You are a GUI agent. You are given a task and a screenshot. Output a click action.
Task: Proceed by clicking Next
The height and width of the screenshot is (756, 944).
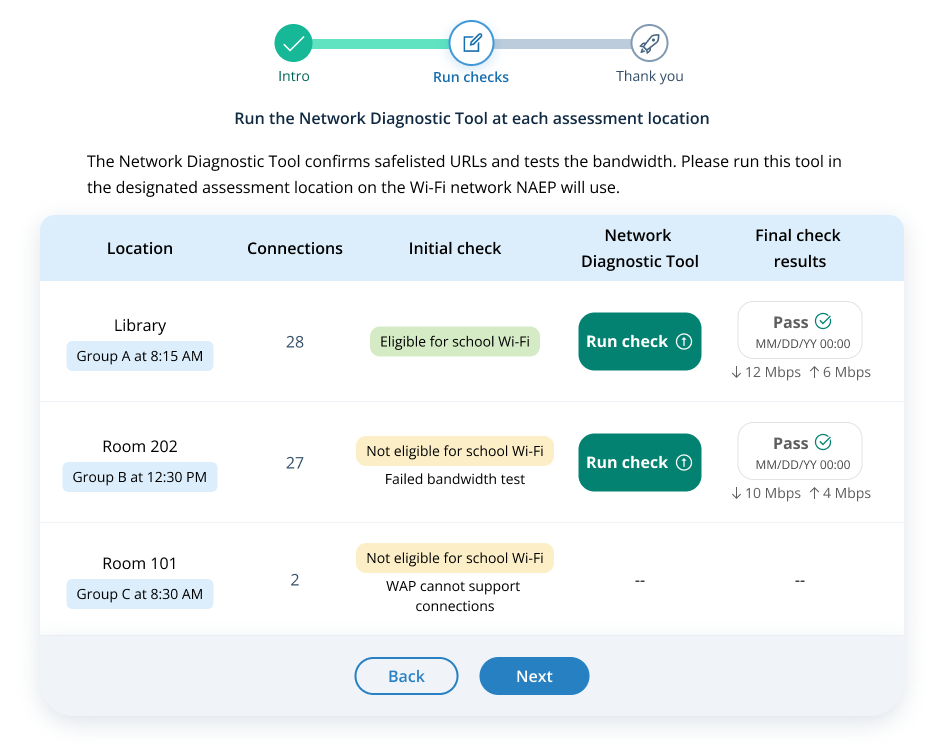click(534, 676)
